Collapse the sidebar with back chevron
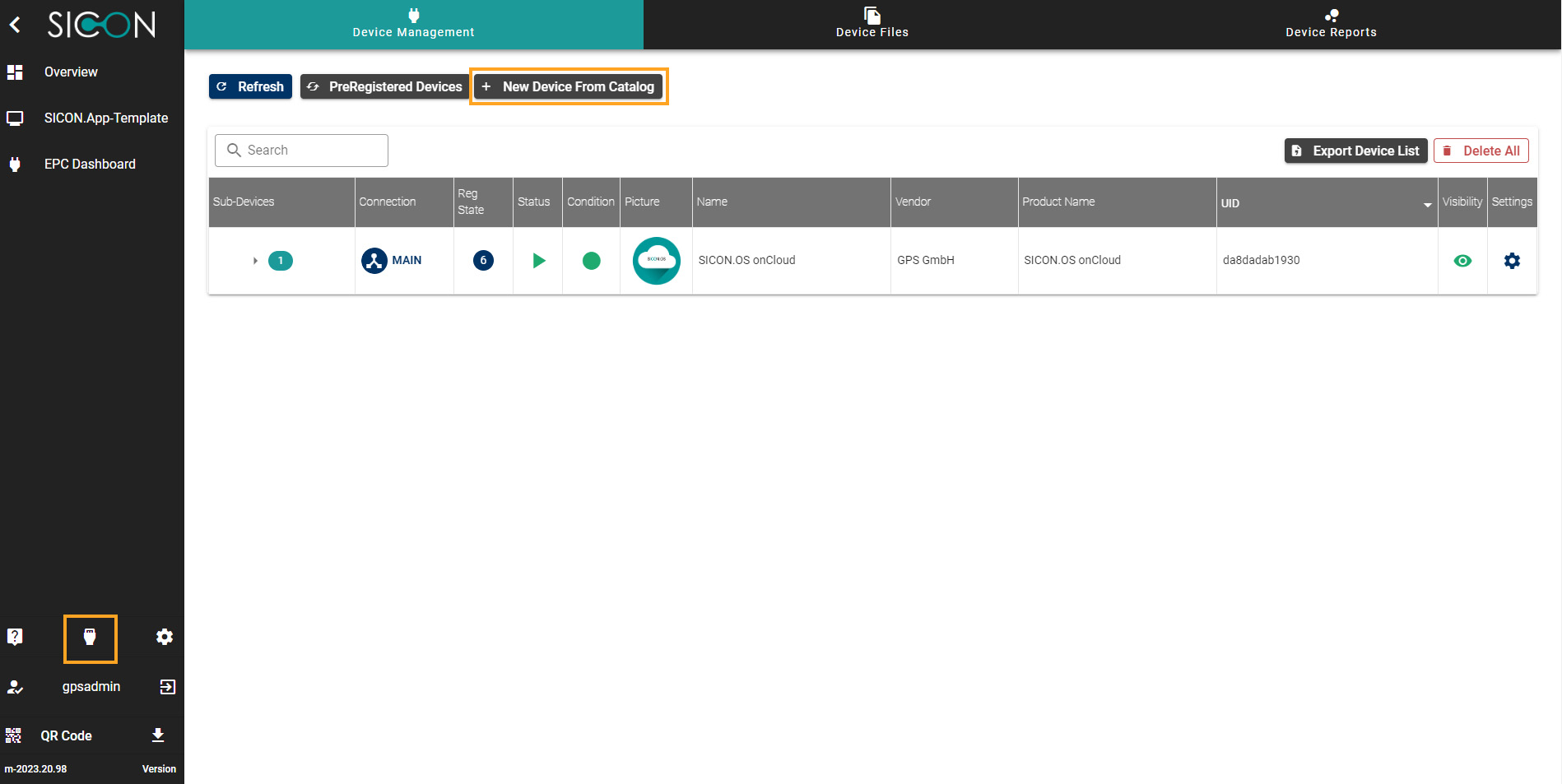1562x784 pixels. coord(15,25)
